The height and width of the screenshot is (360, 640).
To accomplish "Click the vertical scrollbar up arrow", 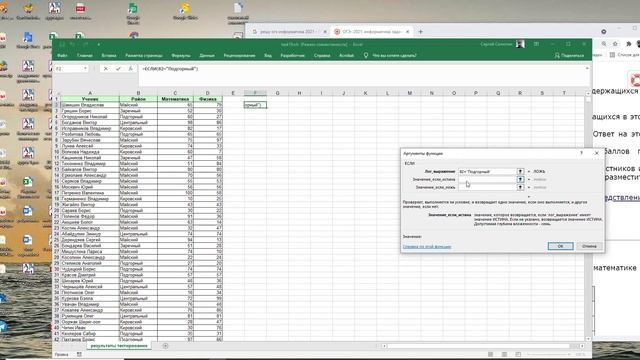I will point(588,93).
